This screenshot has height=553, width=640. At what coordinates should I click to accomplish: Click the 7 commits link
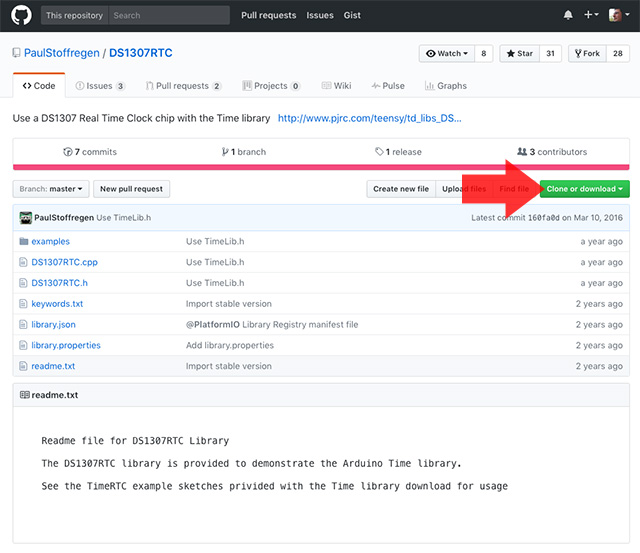(x=90, y=152)
